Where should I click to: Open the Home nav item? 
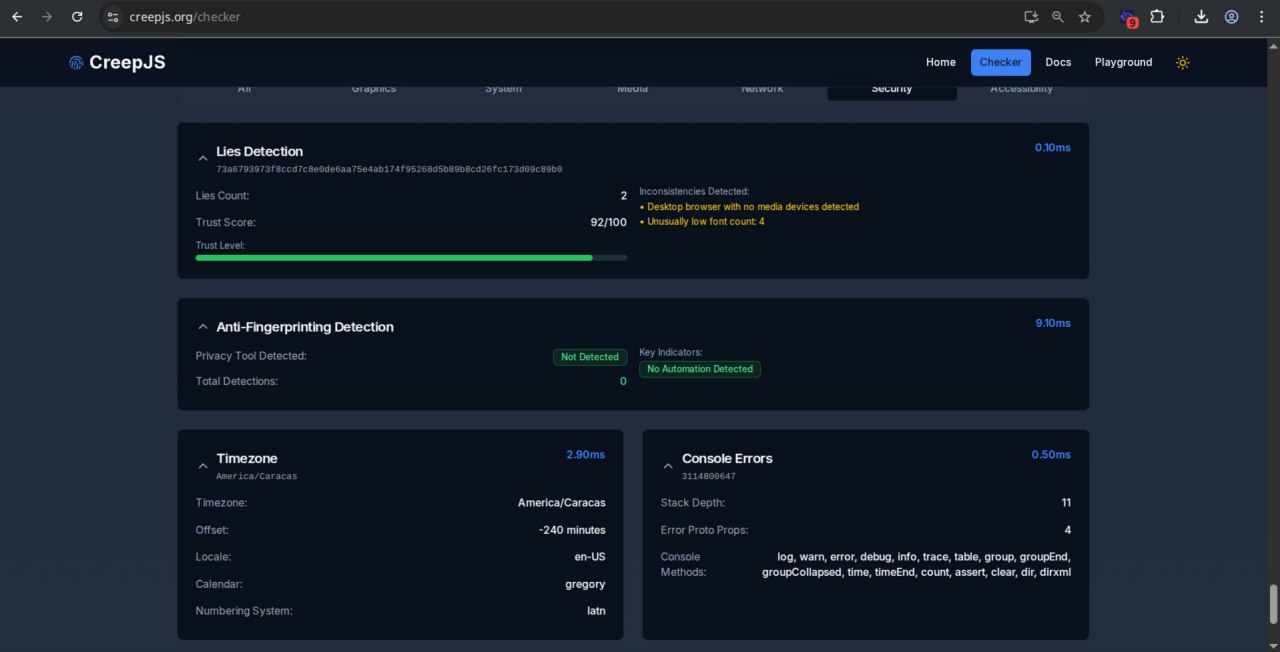click(941, 62)
